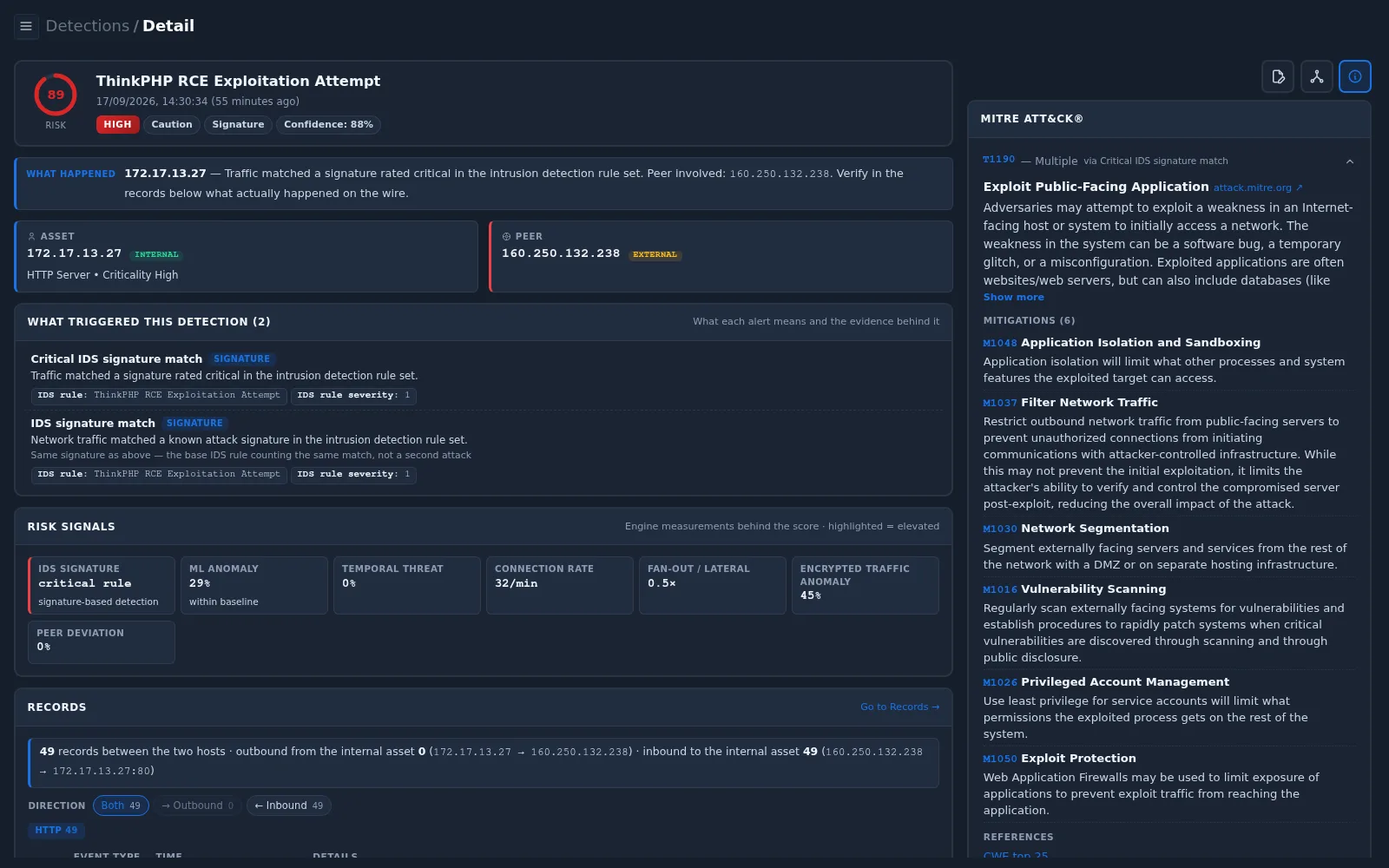Select the ML Anomaly risk signal card
The height and width of the screenshot is (868, 1389).
(x=254, y=586)
